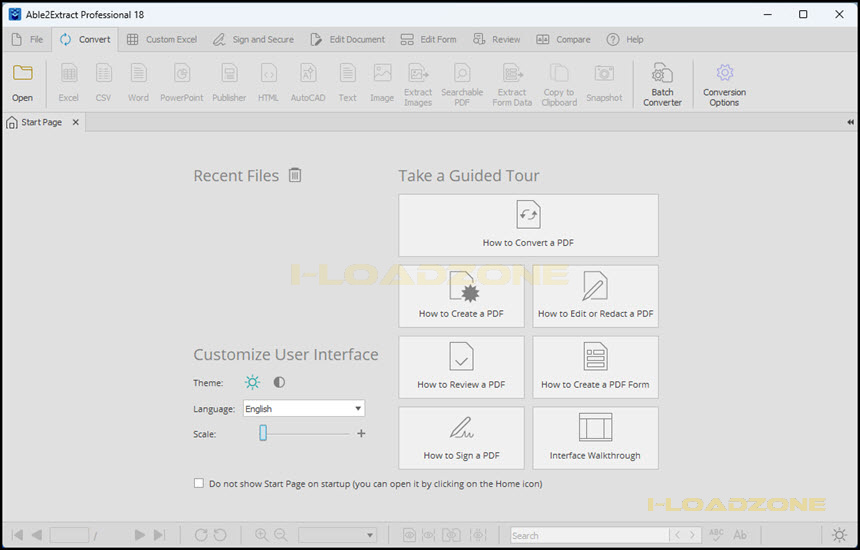
Task: Collapse side panel double-arrow icon
Action: 850,122
